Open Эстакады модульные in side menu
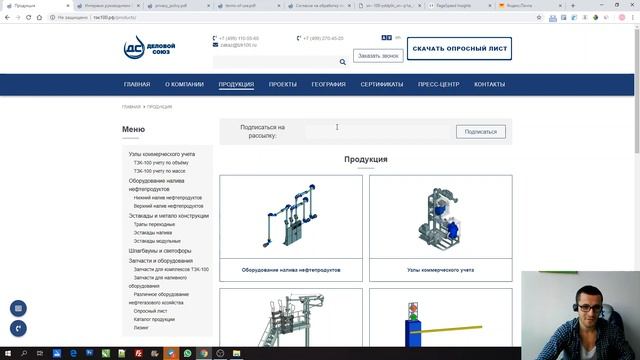 [157, 241]
